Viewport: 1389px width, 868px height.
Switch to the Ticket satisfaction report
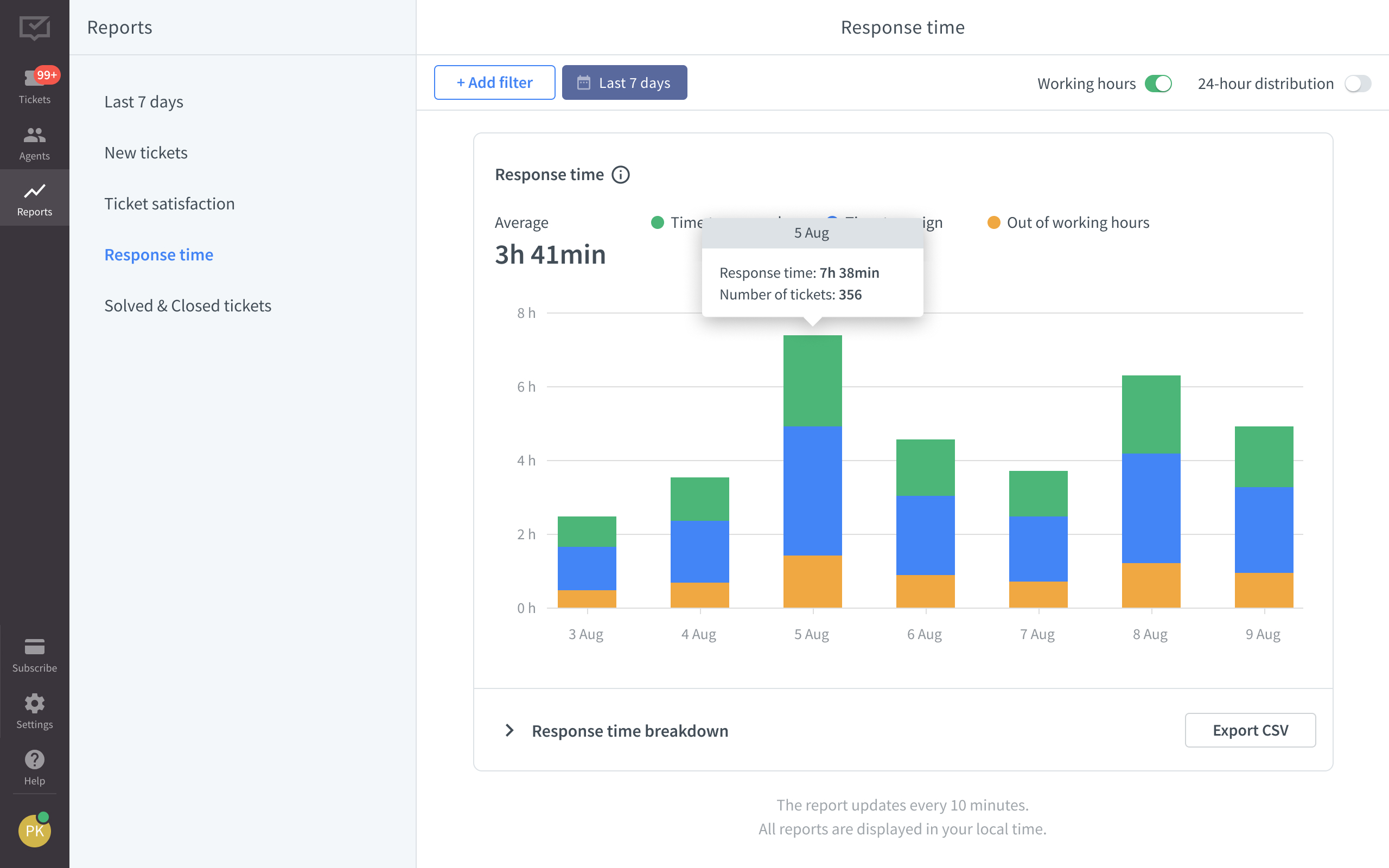(x=169, y=203)
